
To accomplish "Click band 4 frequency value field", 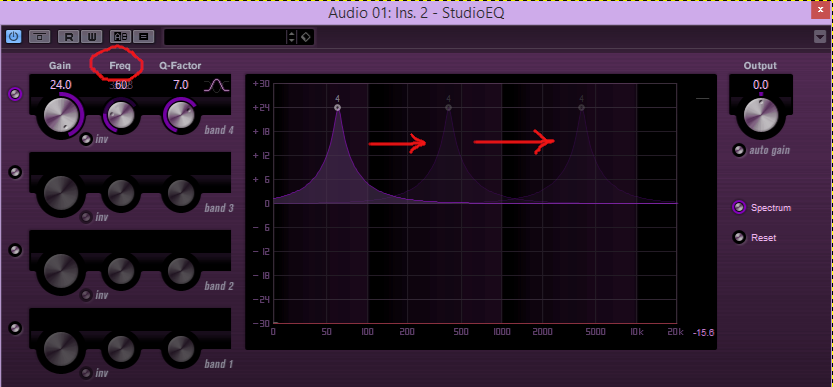I will [x=121, y=85].
